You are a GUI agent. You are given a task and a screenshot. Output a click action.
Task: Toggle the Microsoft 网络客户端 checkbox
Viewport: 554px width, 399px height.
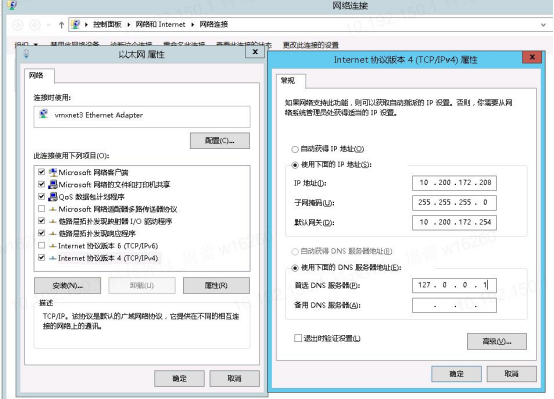click(41, 172)
